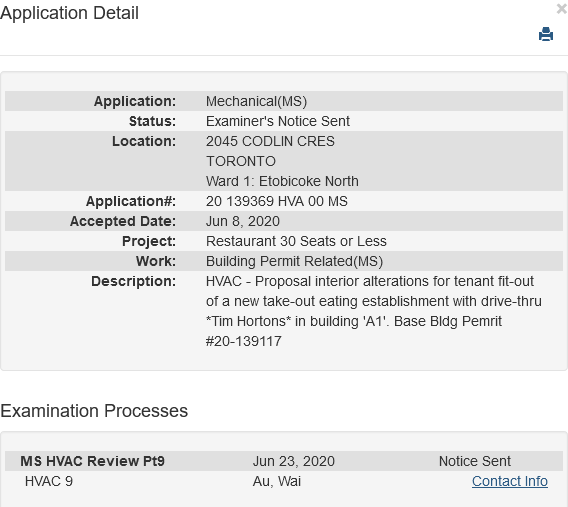568x507 pixels.
Task: Click the Application Detail heading
Action: (69, 13)
